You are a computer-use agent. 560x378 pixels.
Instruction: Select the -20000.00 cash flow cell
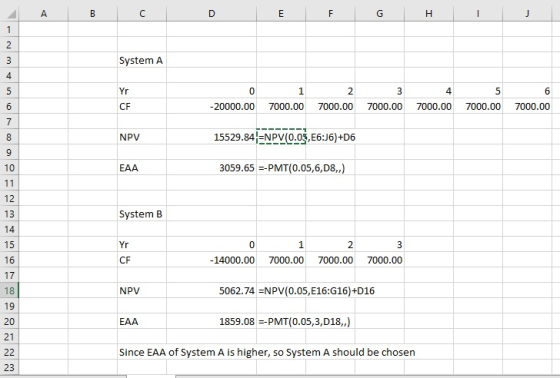pos(211,106)
